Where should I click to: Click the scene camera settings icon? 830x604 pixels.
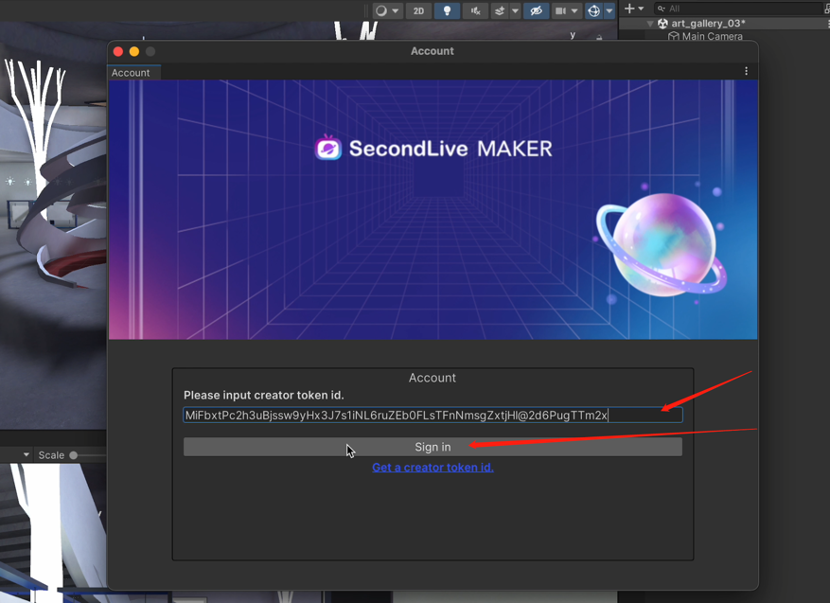coord(562,10)
